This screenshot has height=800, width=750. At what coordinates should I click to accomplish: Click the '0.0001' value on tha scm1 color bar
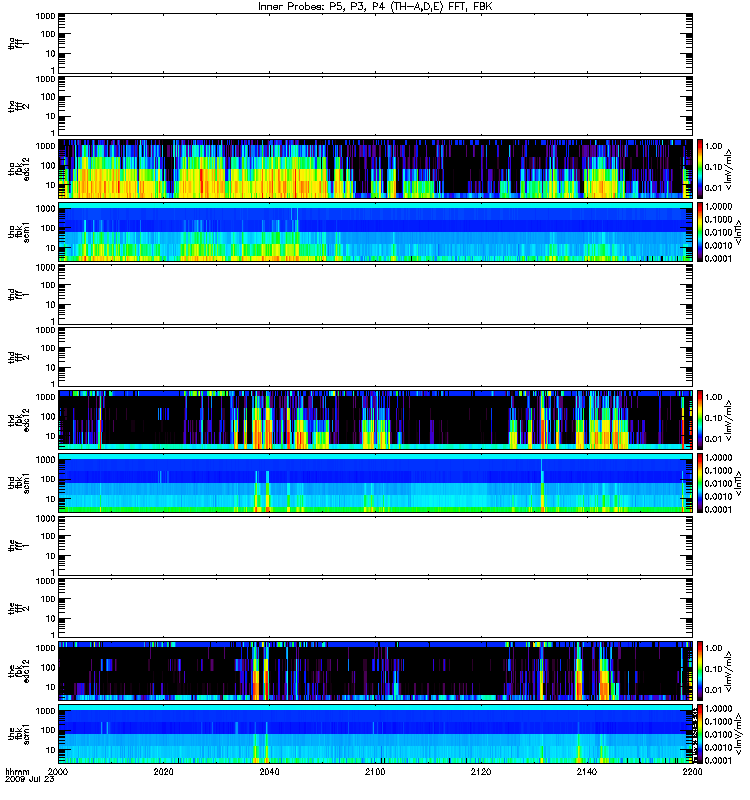(718, 258)
